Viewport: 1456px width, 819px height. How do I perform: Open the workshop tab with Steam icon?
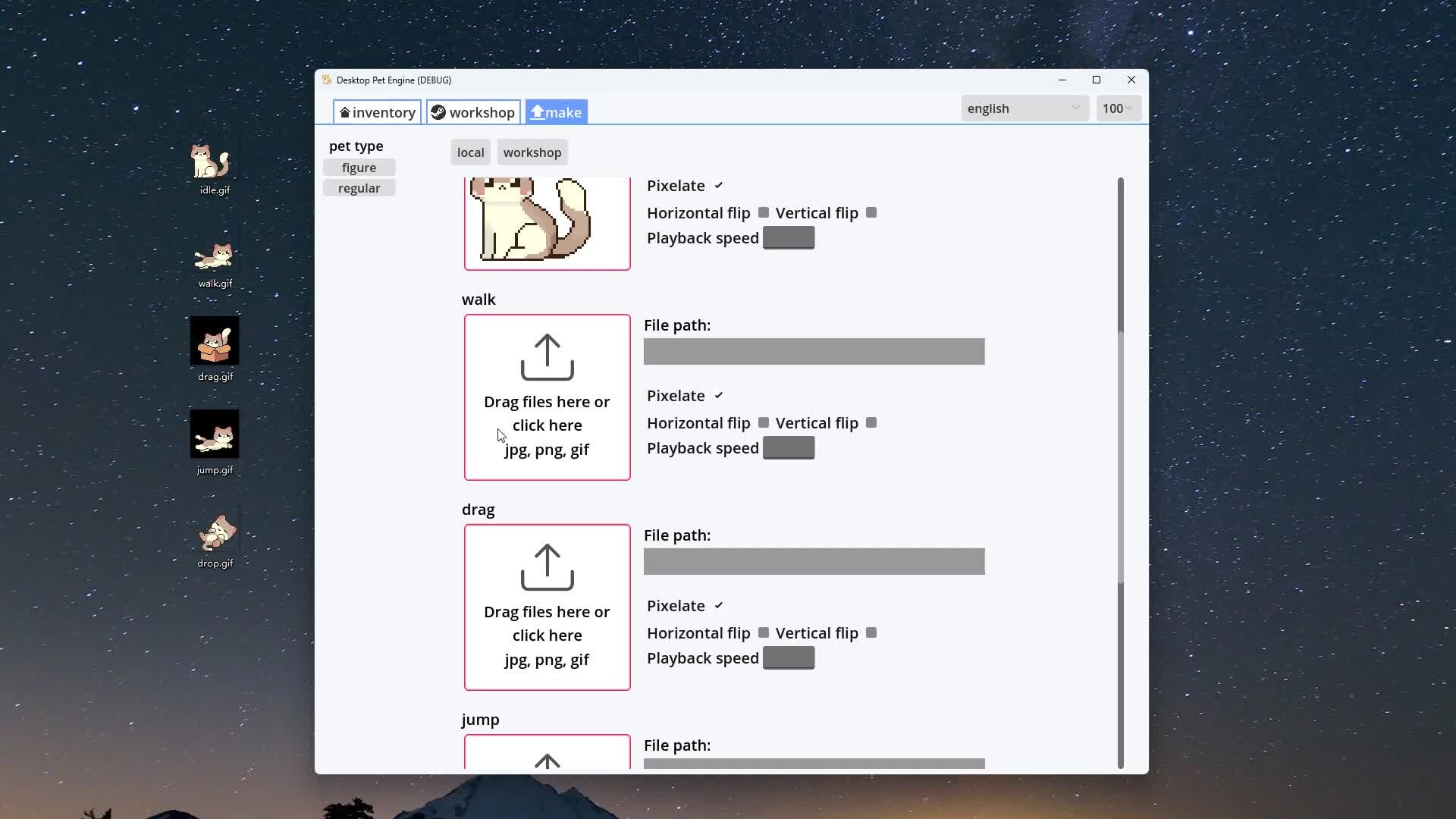(473, 112)
